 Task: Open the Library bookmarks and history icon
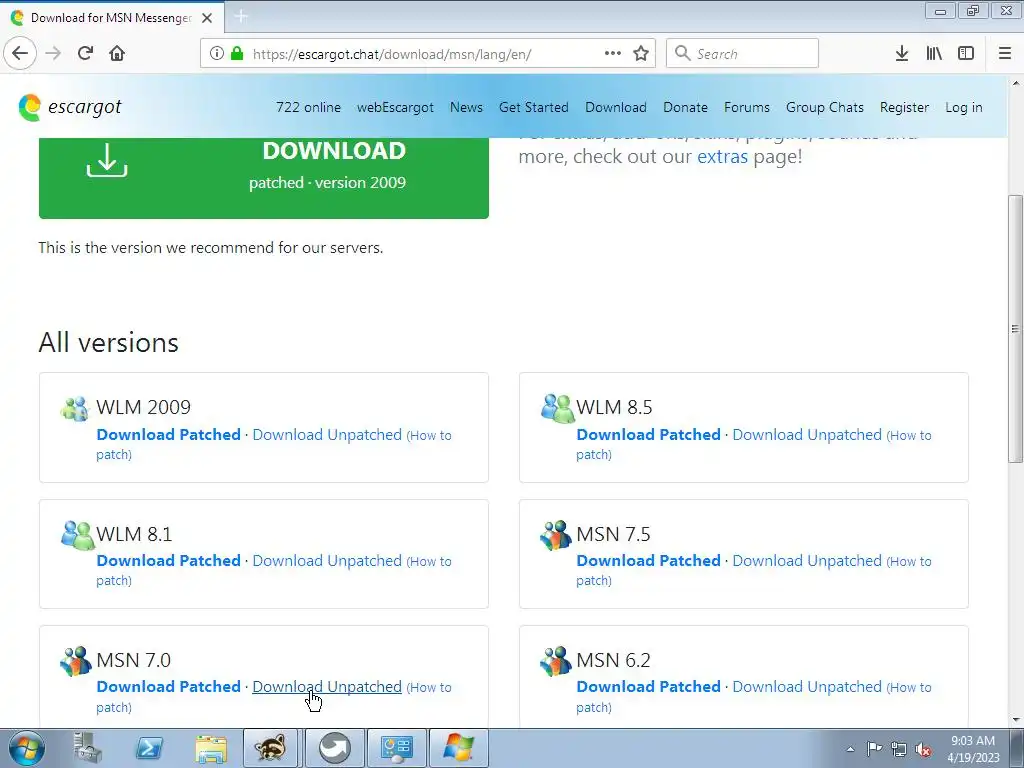[x=934, y=54]
